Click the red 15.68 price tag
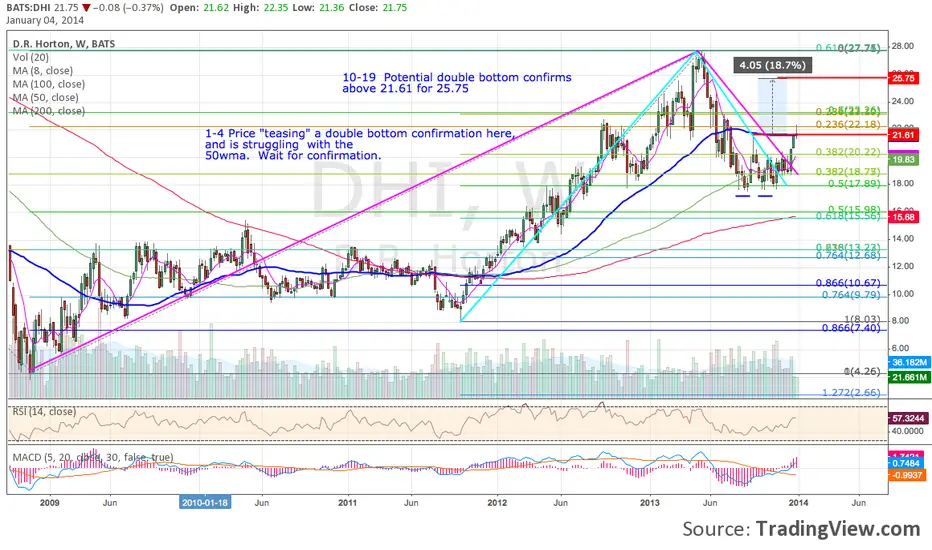This screenshot has height=550, width=932. [x=903, y=217]
